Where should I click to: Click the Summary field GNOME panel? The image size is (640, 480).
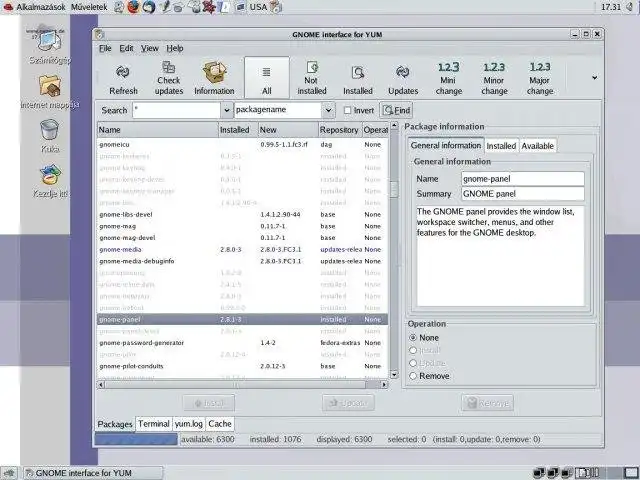[522, 194]
